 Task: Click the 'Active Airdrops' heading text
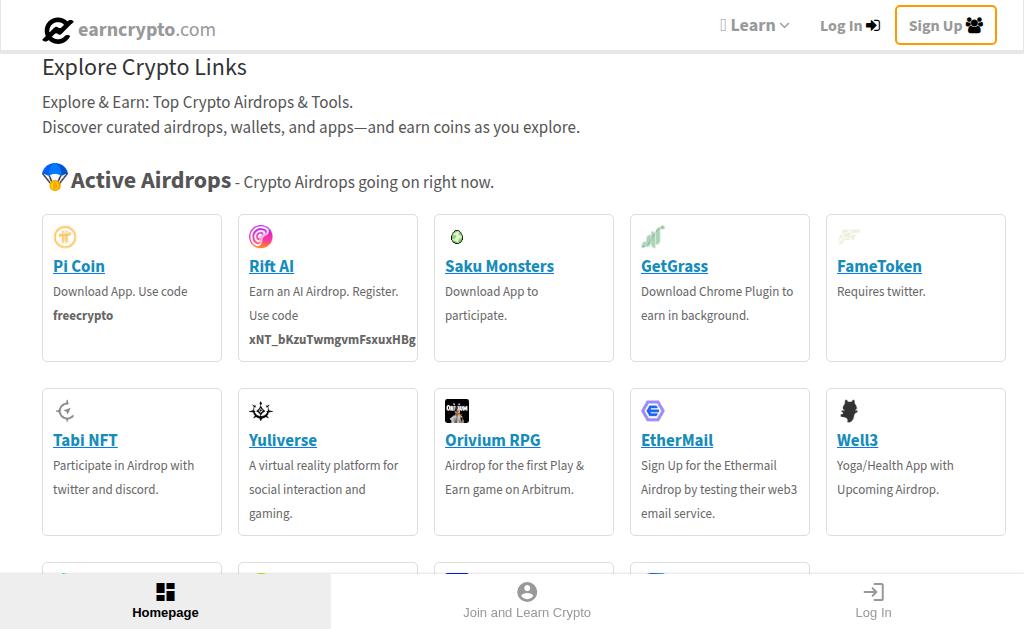click(151, 180)
